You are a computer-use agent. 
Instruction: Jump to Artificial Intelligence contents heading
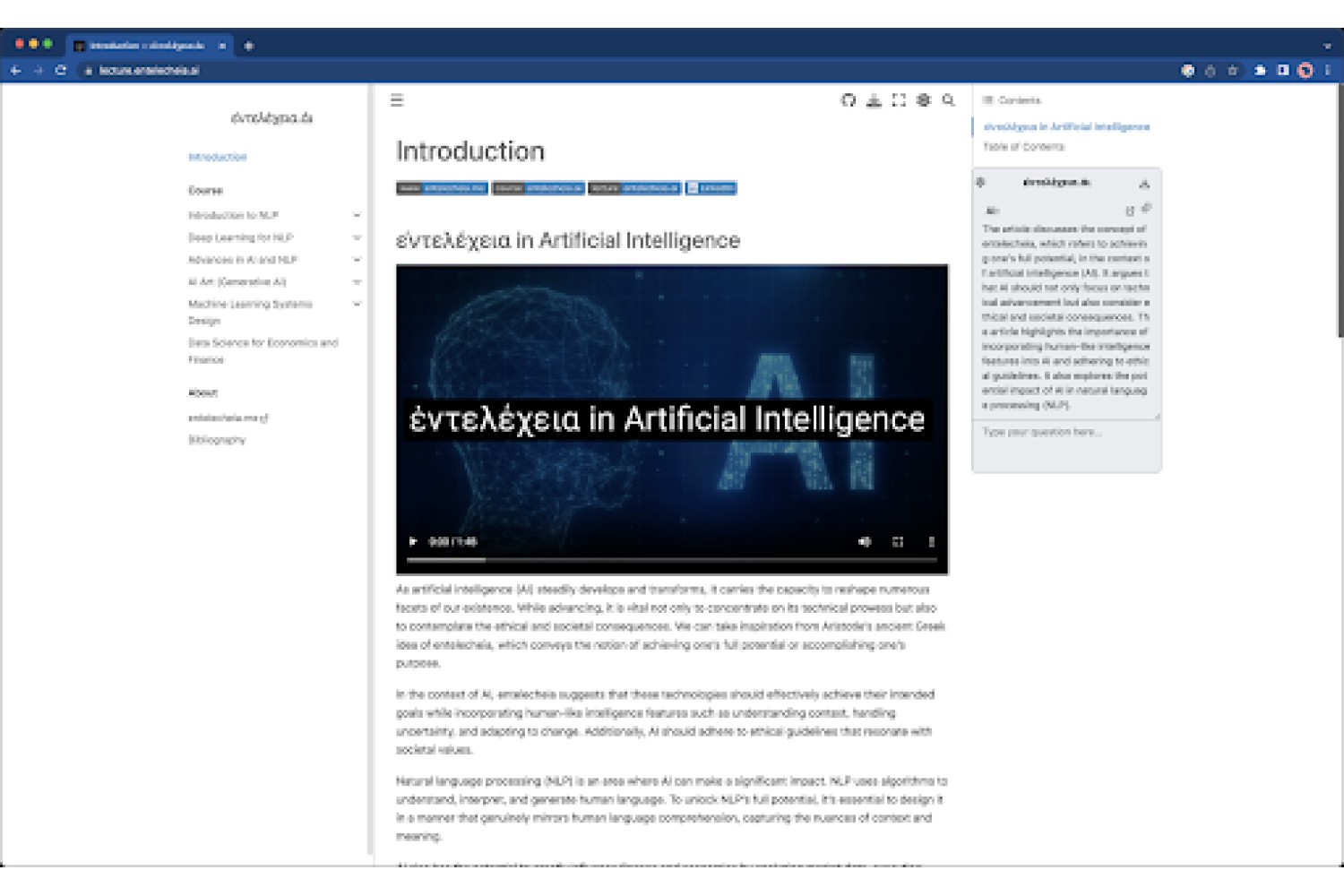click(1066, 127)
